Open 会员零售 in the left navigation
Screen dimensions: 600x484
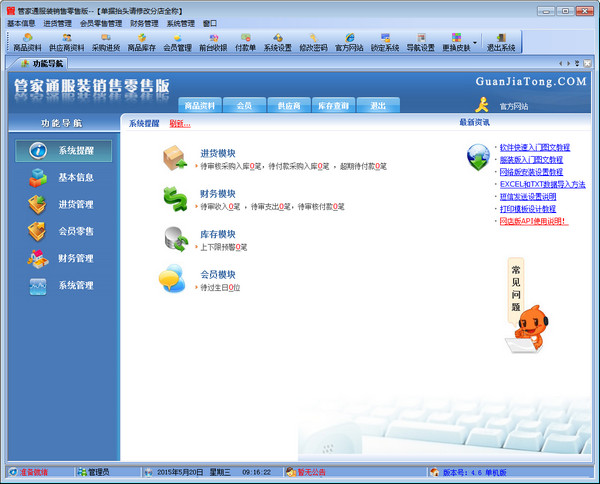[x=75, y=232]
